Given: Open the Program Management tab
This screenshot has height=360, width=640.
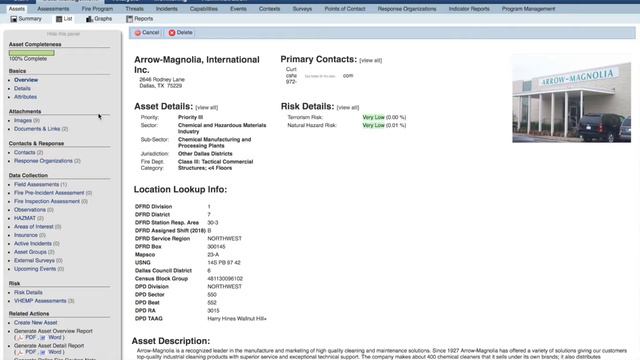Looking at the screenshot, I should pyautogui.click(x=528, y=9).
